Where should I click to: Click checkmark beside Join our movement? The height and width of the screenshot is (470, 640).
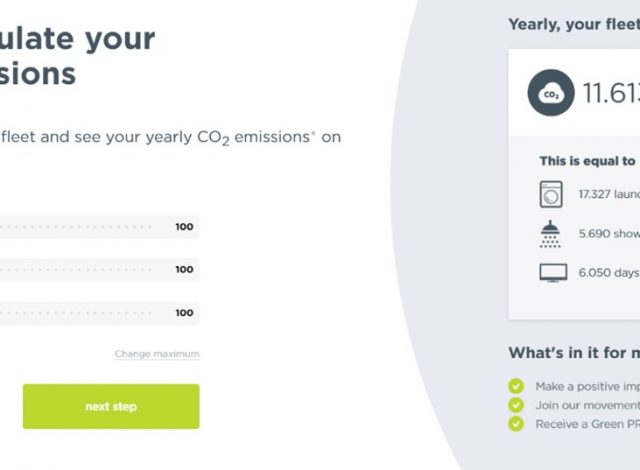point(516,405)
